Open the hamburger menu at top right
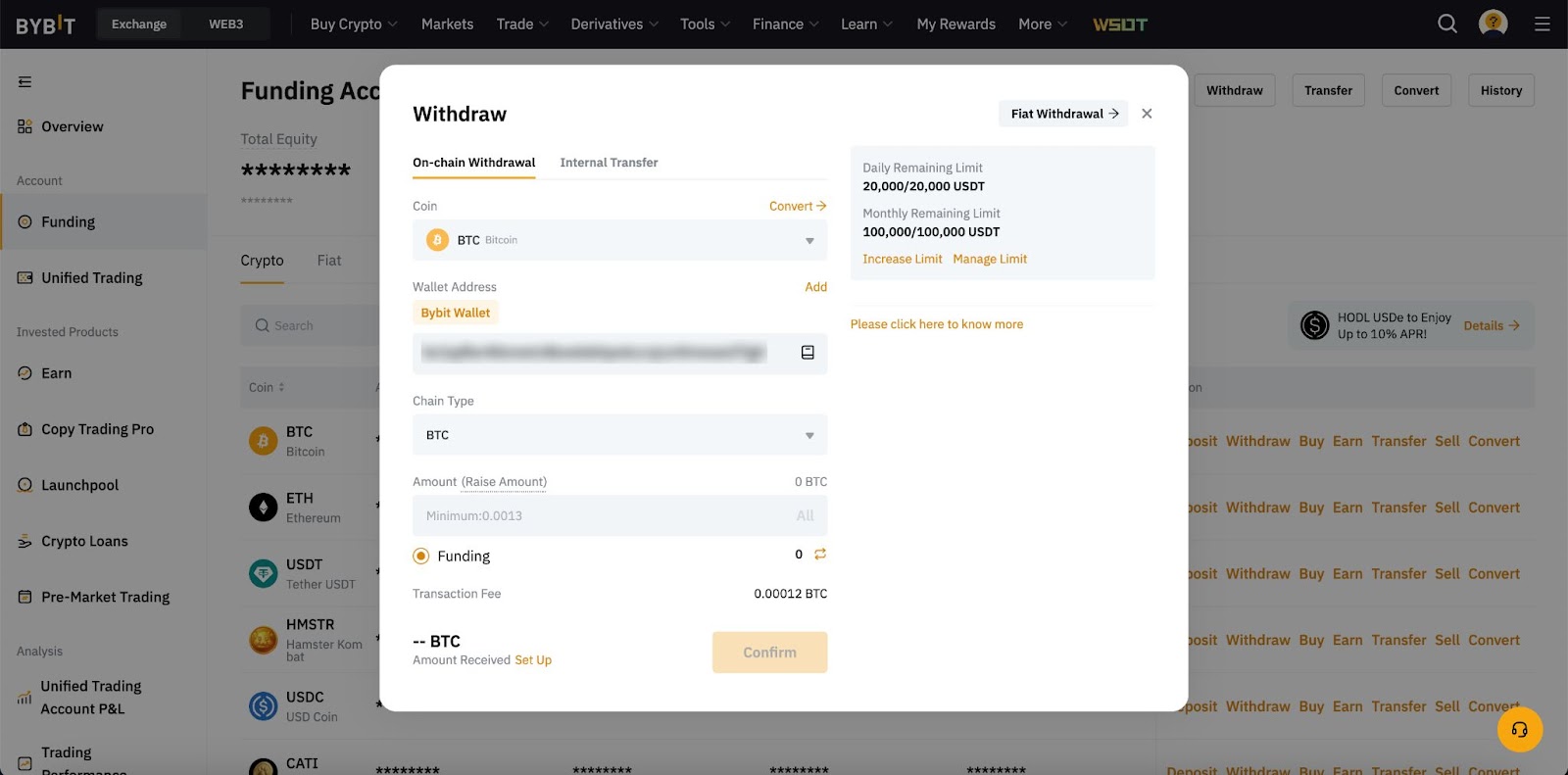Screen dimensions: 1568x775 click(x=1542, y=24)
